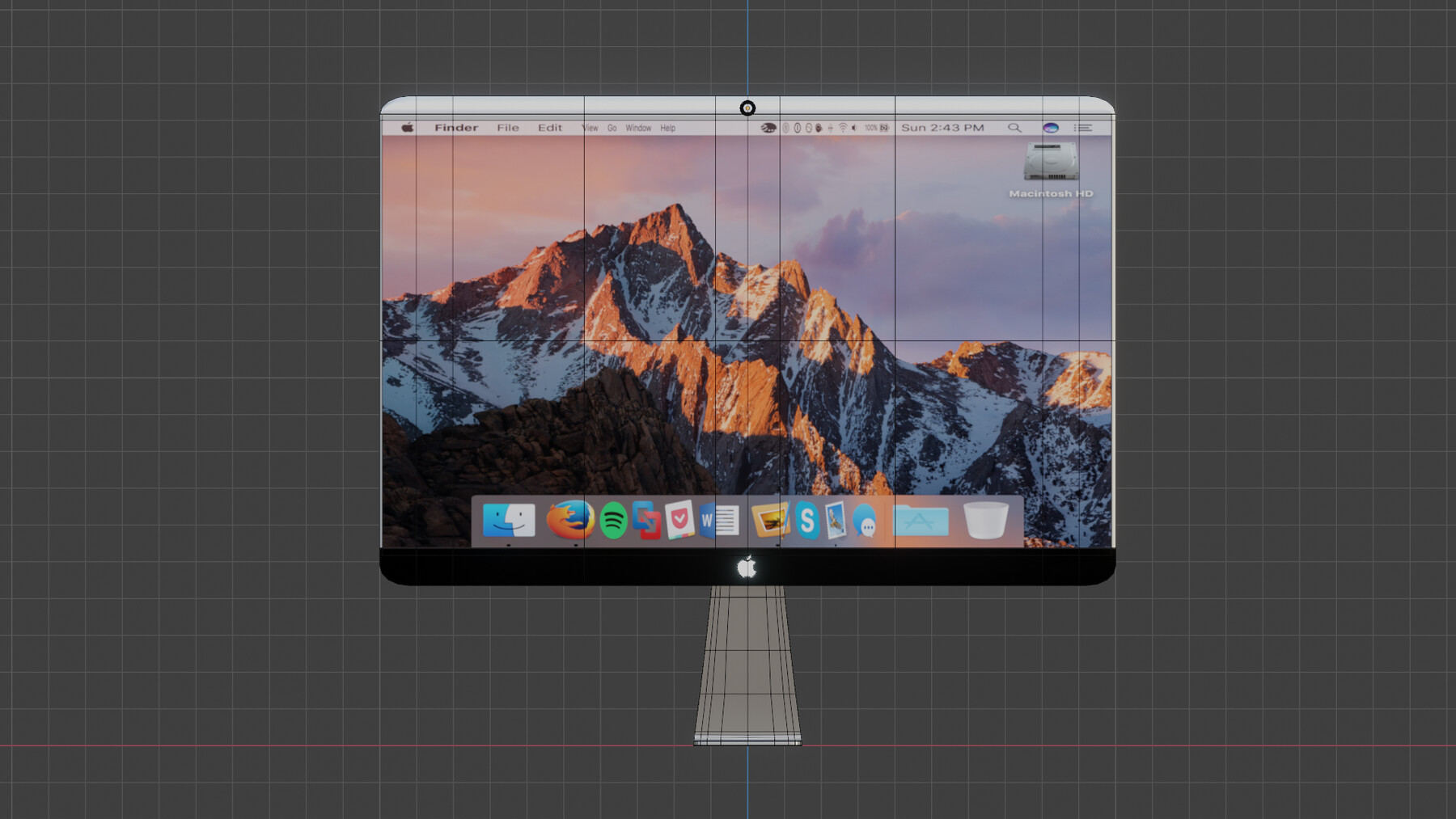Select the File menu item
The height and width of the screenshot is (819, 1456).
point(508,127)
